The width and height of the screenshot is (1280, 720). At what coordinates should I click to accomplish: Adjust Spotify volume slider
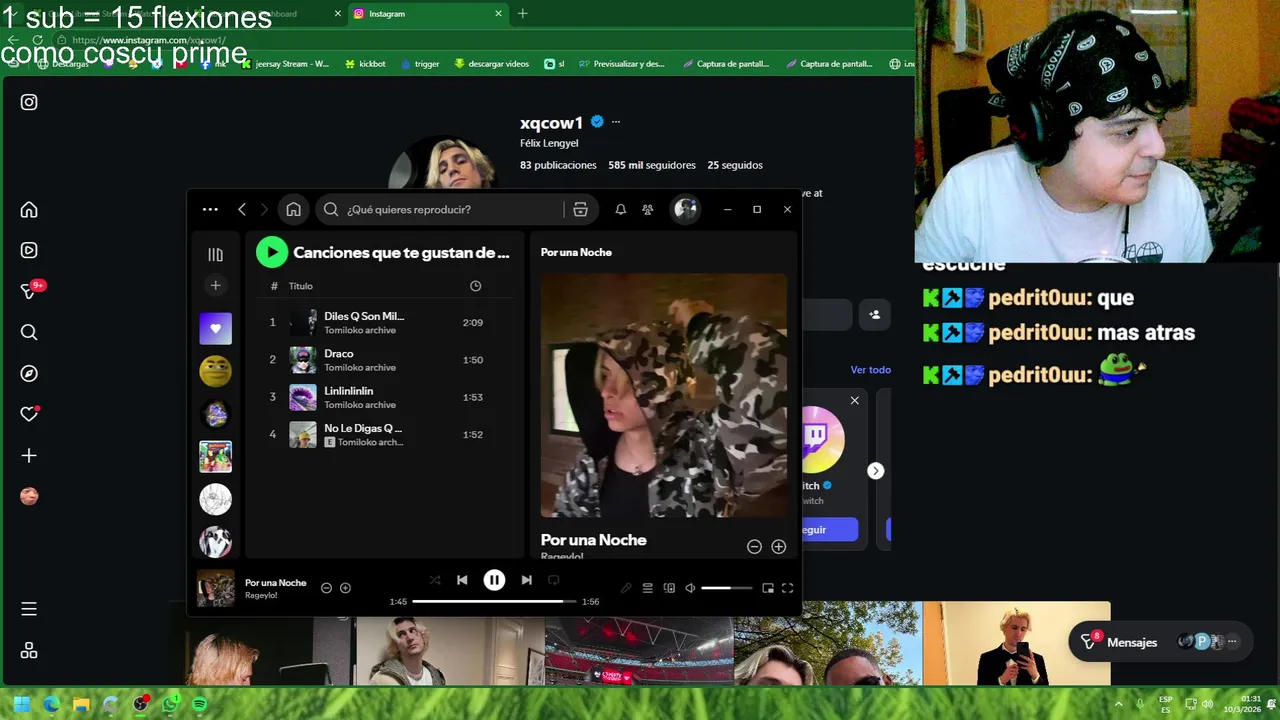pyautogui.click(x=727, y=588)
